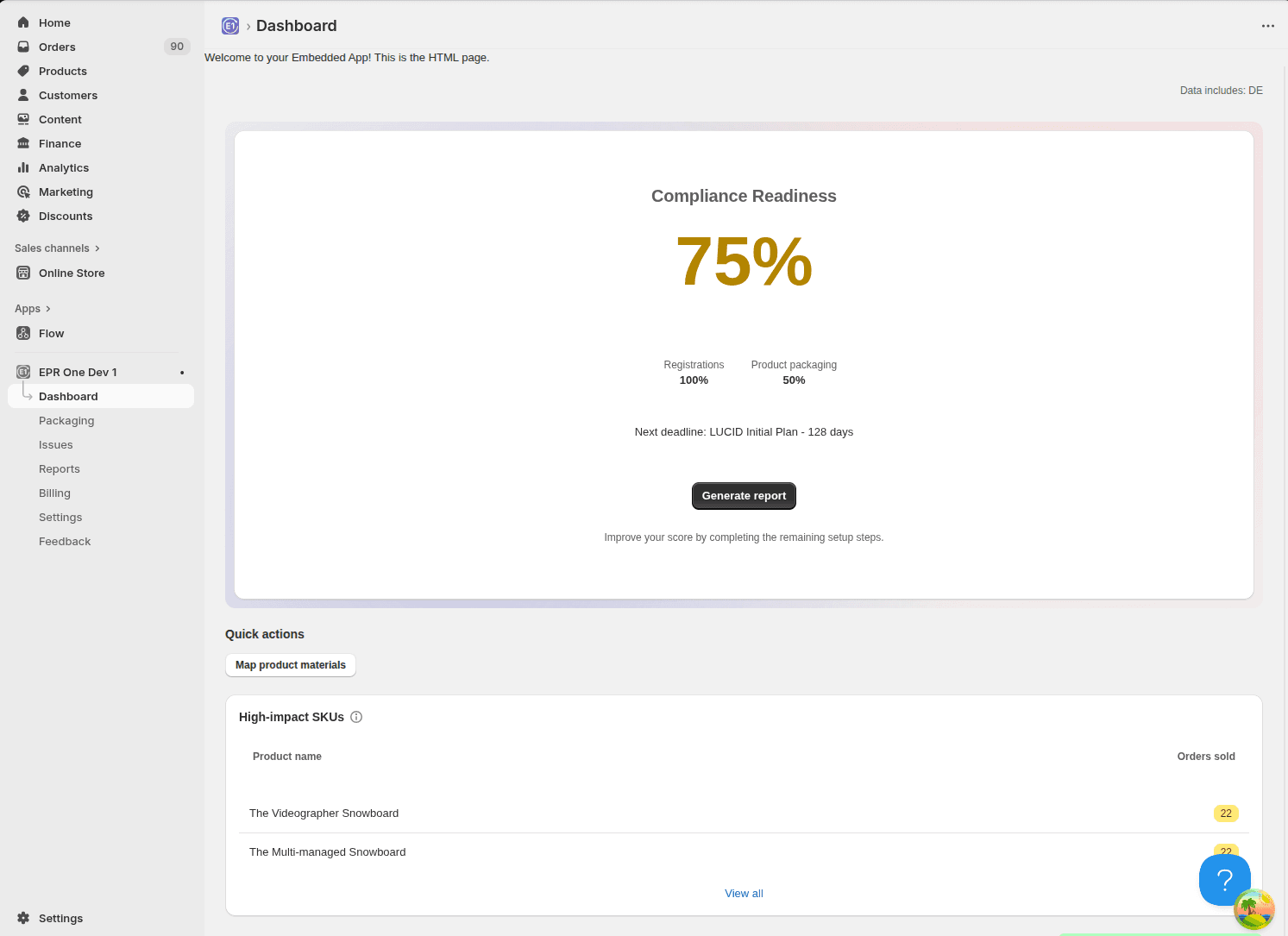The height and width of the screenshot is (936, 1288).
Task: Select the Products tag icon
Action: click(x=23, y=71)
